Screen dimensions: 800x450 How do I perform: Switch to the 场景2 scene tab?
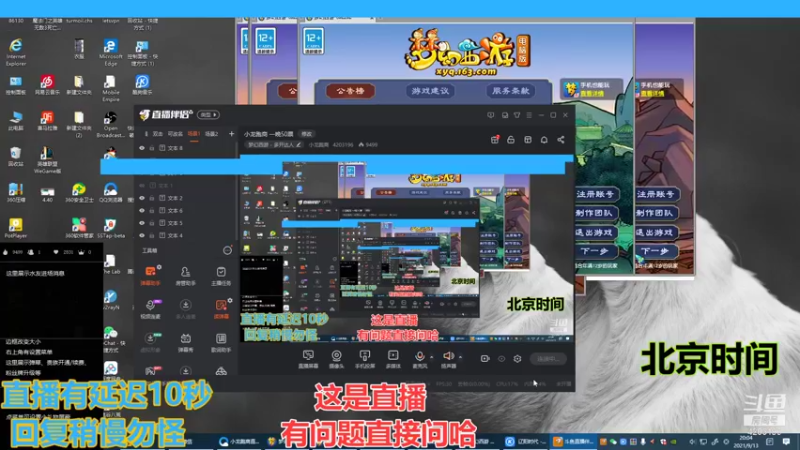[211, 134]
